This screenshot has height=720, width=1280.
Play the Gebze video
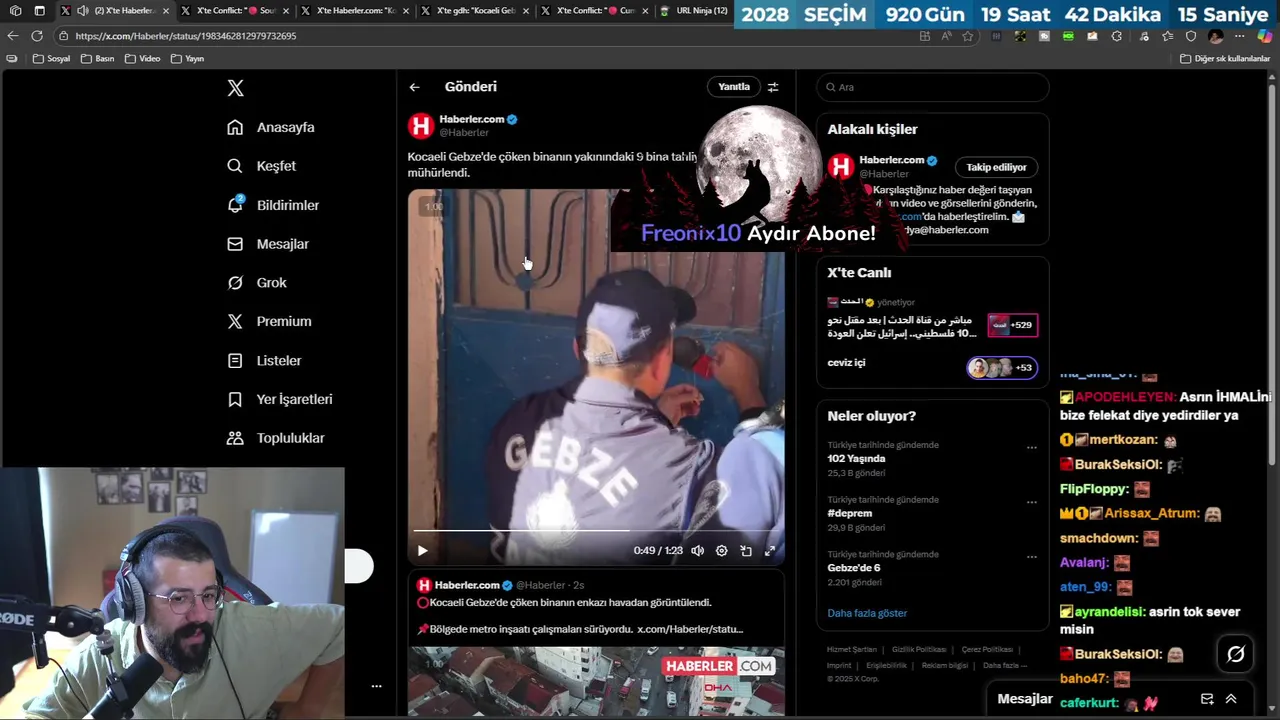click(422, 550)
